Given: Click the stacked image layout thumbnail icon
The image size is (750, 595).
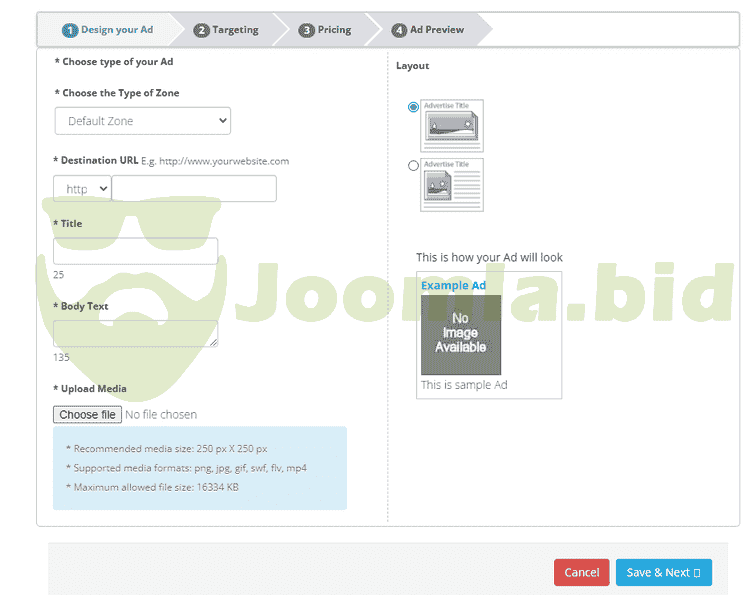Looking at the screenshot, I should [452, 125].
